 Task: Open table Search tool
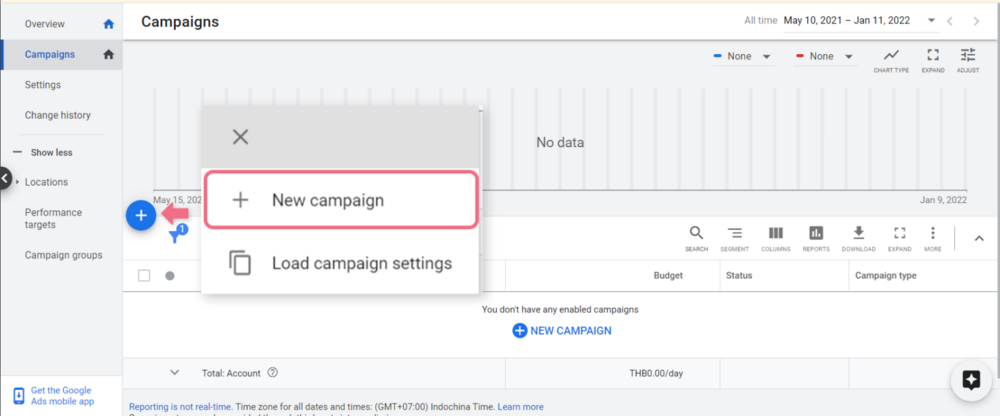pyautogui.click(x=696, y=239)
